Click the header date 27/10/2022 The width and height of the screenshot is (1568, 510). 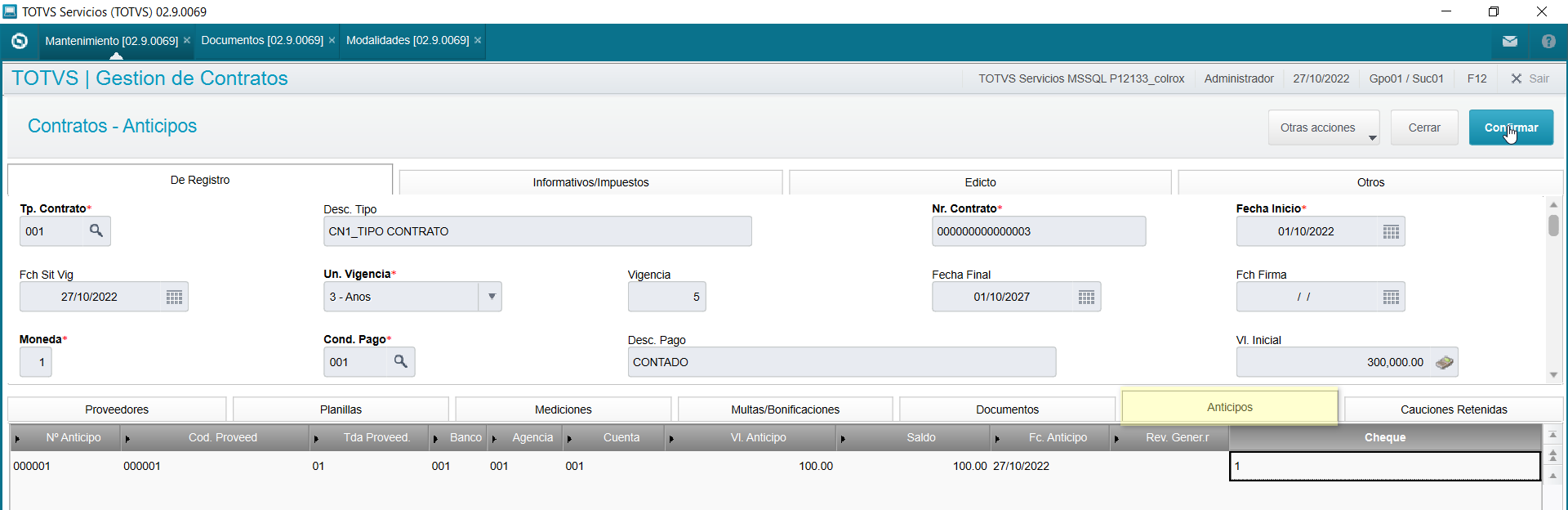coord(1321,78)
